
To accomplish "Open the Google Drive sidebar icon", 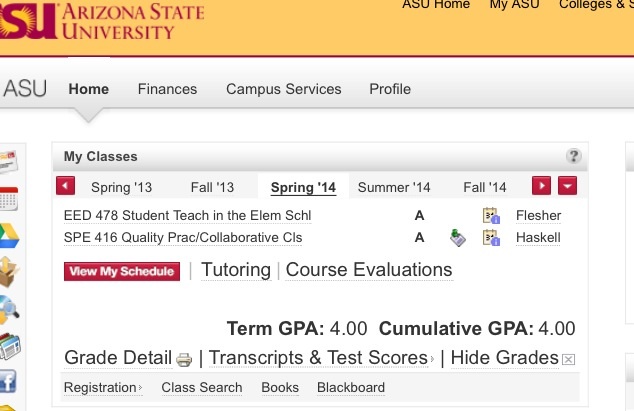I will tap(9, 235).
